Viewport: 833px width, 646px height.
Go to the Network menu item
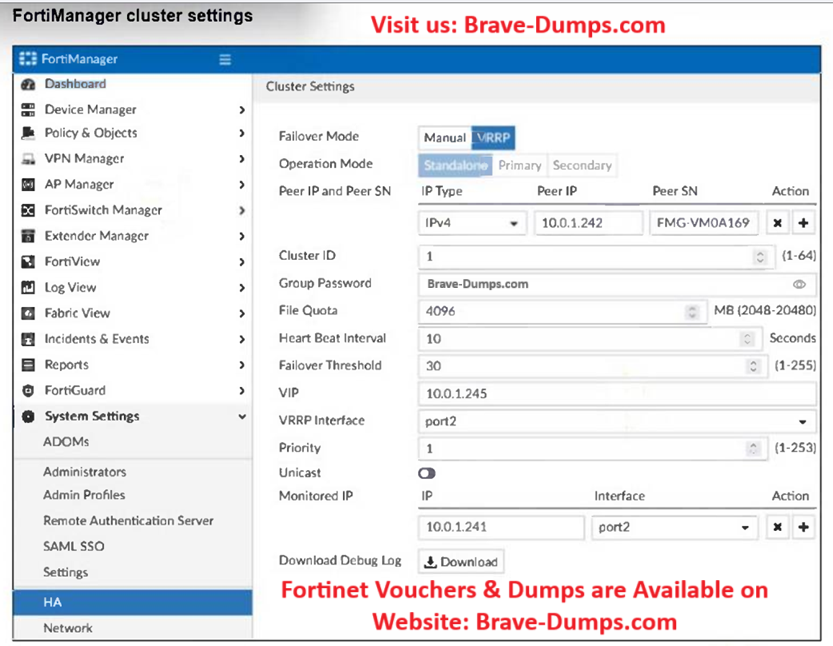(67, 628)
